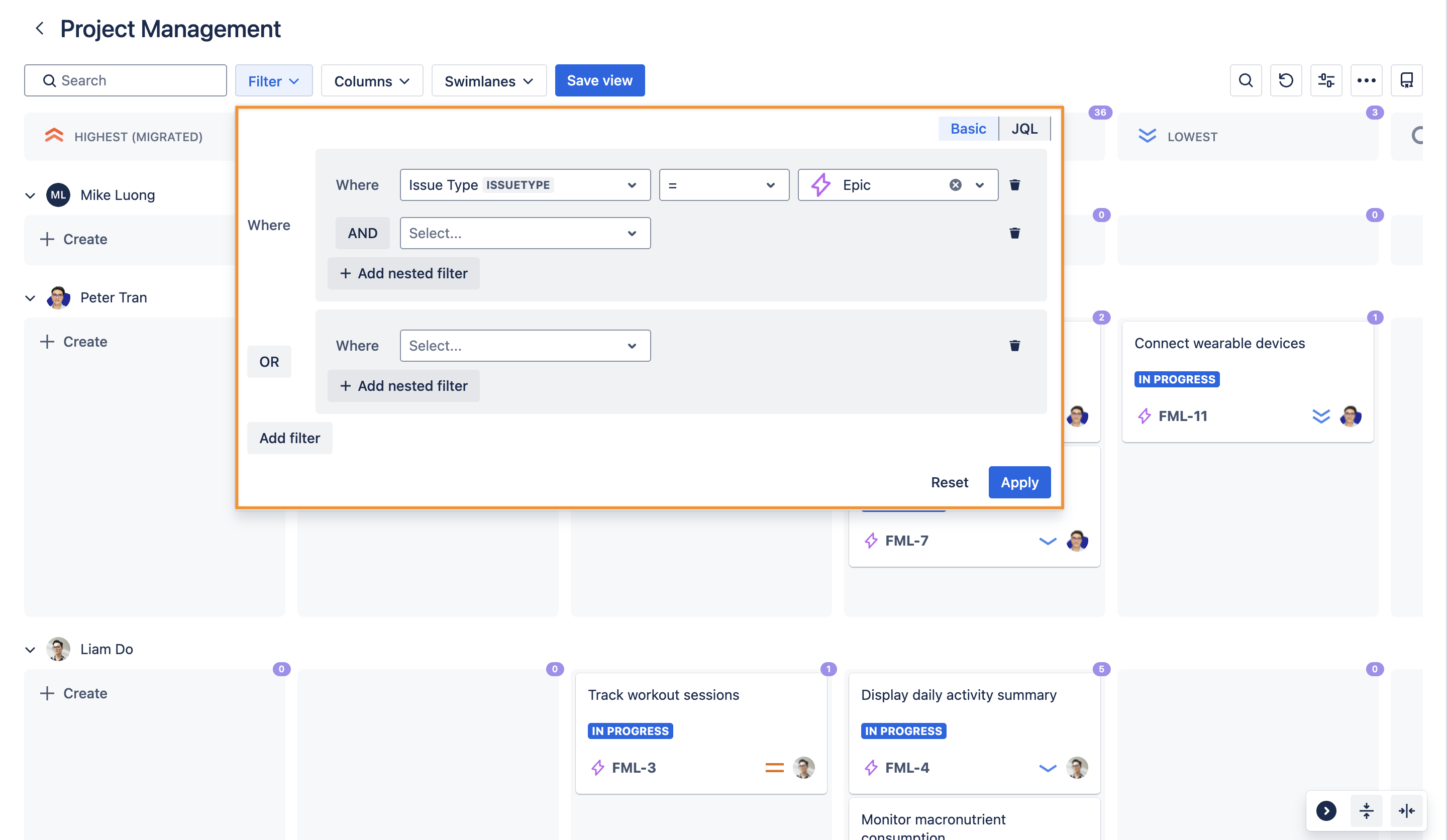
Task: Click the magnifier icon in top-right toolbar
Action: 1246,80
